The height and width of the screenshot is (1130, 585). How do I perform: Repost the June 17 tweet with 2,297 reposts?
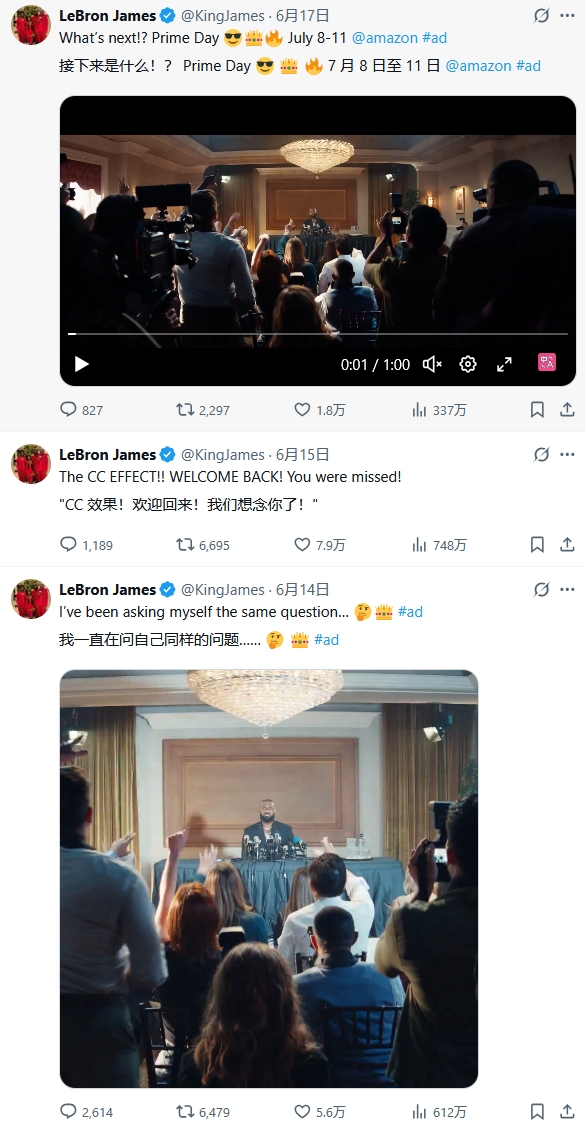[x=185, y=409]
